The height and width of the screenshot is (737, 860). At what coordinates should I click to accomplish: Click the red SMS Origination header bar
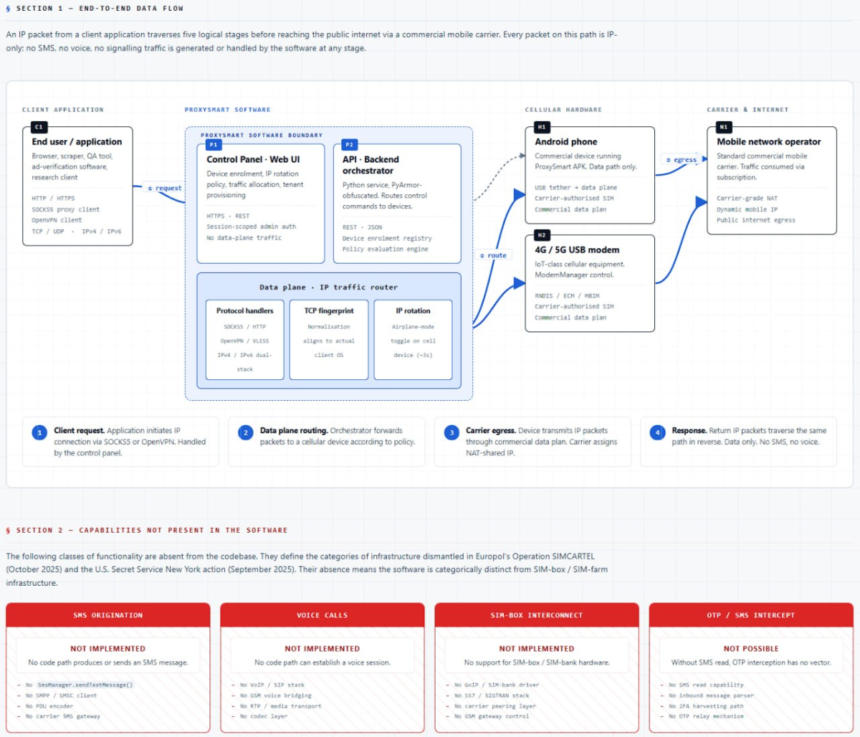108,614
